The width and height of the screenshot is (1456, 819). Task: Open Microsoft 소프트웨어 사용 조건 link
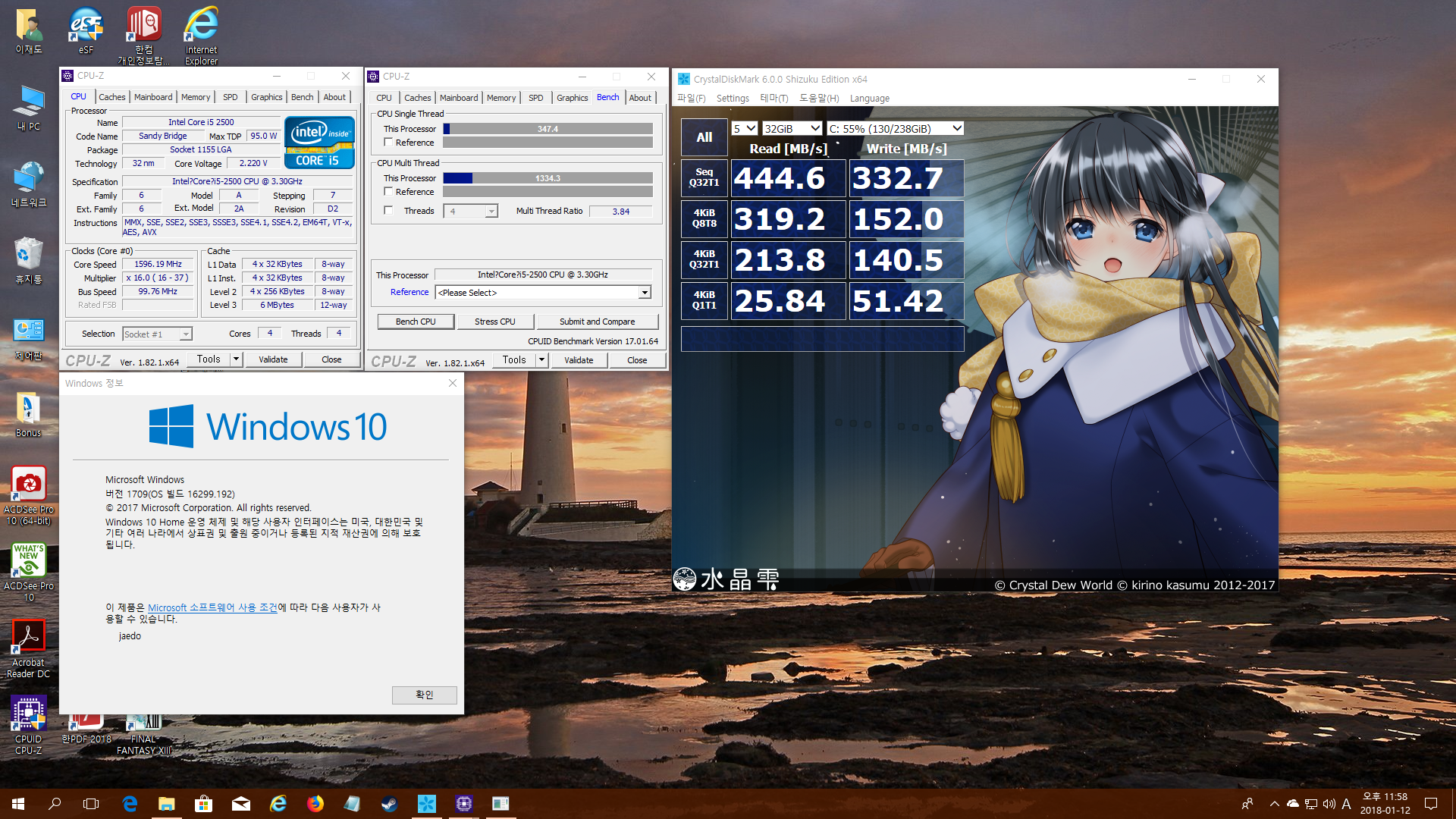[x=212, y=607]
